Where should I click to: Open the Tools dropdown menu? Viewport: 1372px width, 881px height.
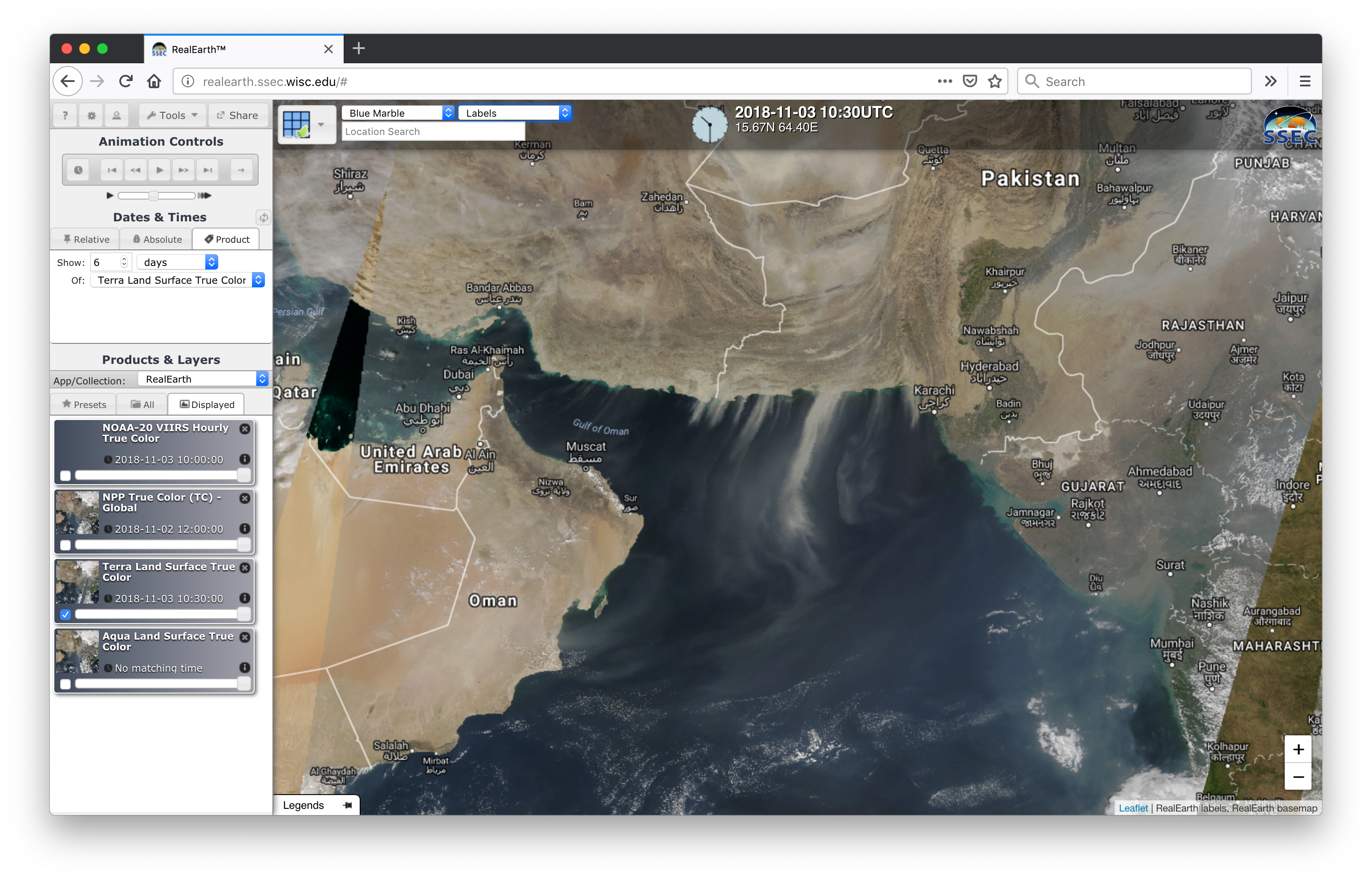172,115
